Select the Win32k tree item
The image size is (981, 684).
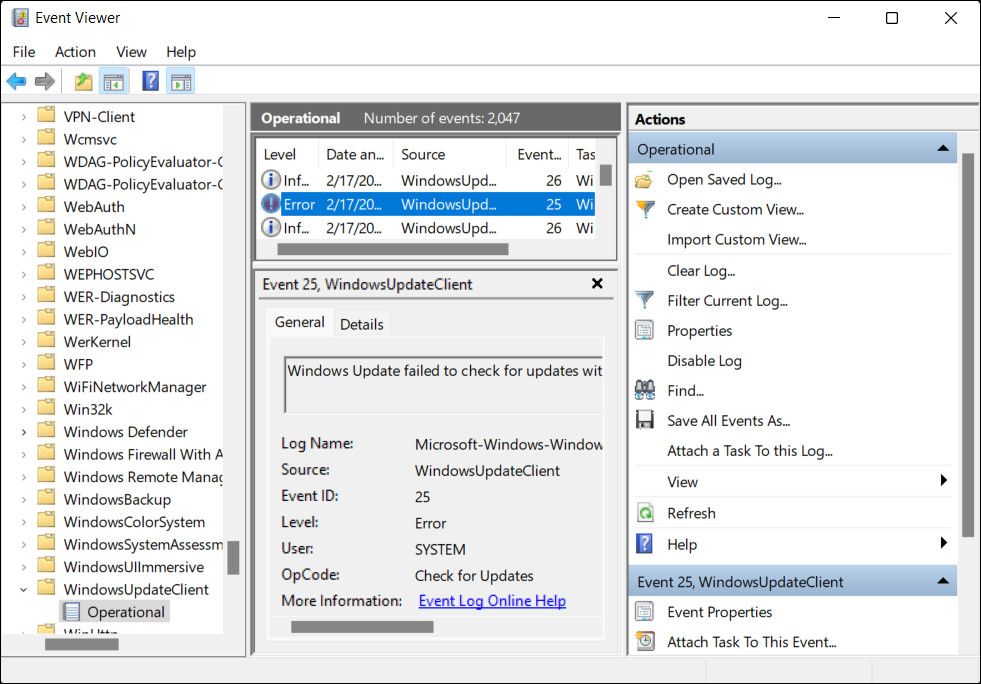[88, 409]
